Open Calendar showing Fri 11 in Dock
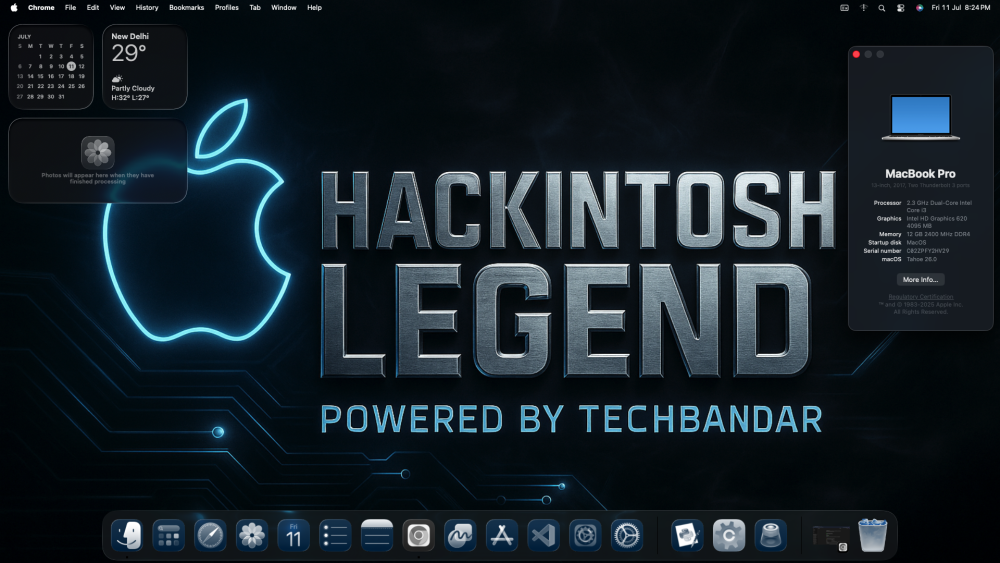1000x563 pixels. (x=293, y=535)
